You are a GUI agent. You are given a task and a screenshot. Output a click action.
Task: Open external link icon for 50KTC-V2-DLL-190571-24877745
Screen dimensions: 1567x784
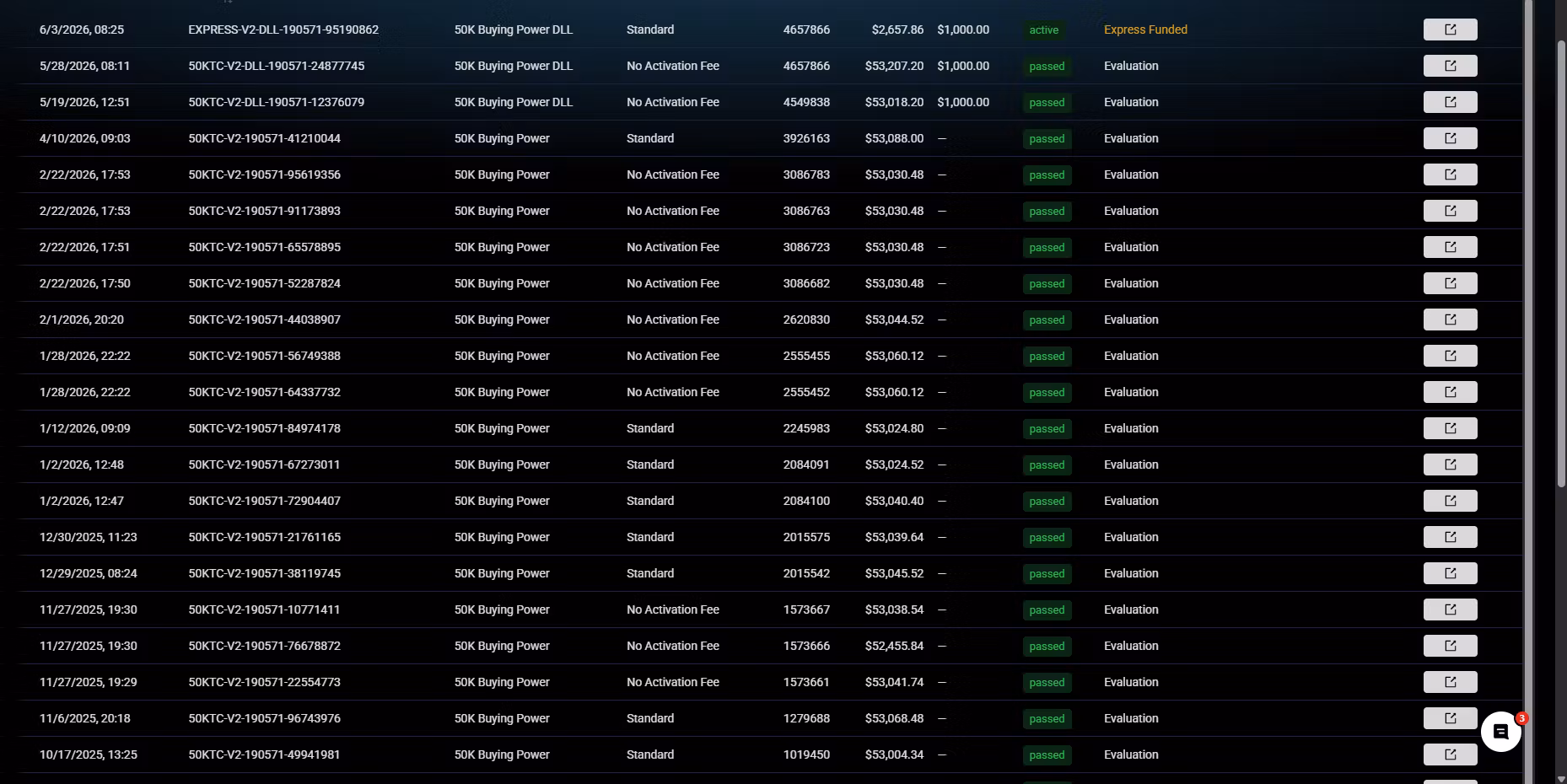click(1450, 66)
